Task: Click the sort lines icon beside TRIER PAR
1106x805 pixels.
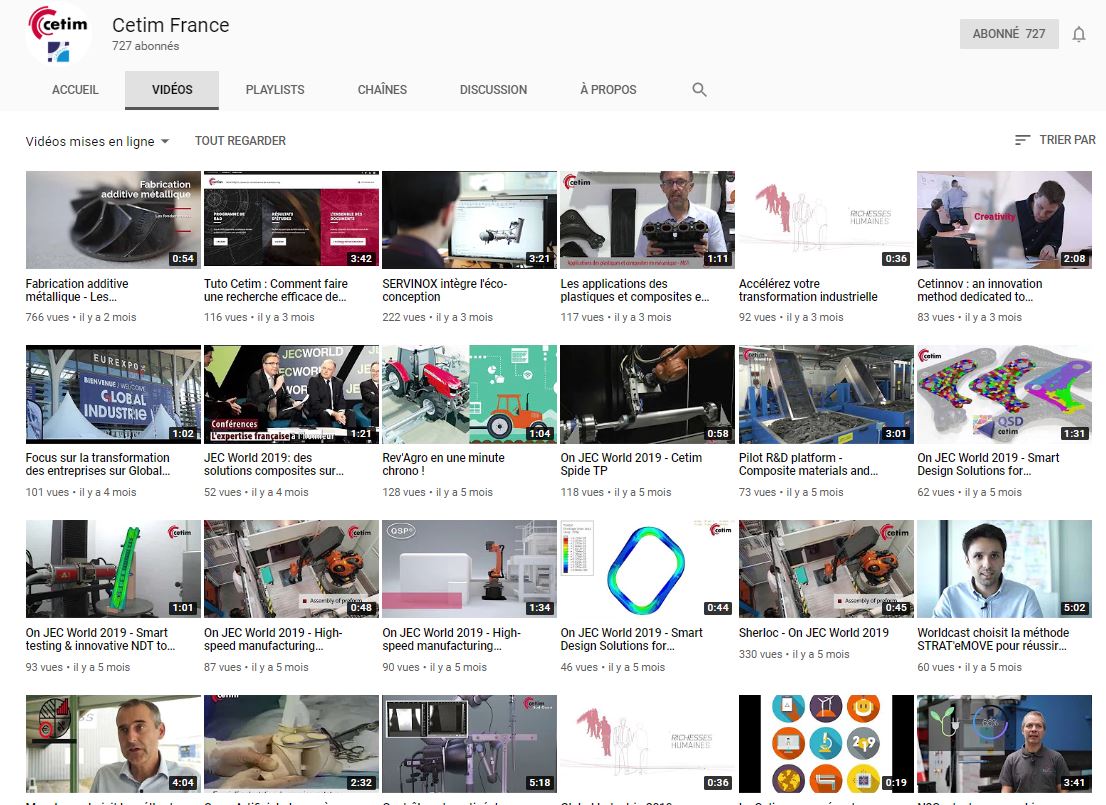Action: tap(1022, 140)
